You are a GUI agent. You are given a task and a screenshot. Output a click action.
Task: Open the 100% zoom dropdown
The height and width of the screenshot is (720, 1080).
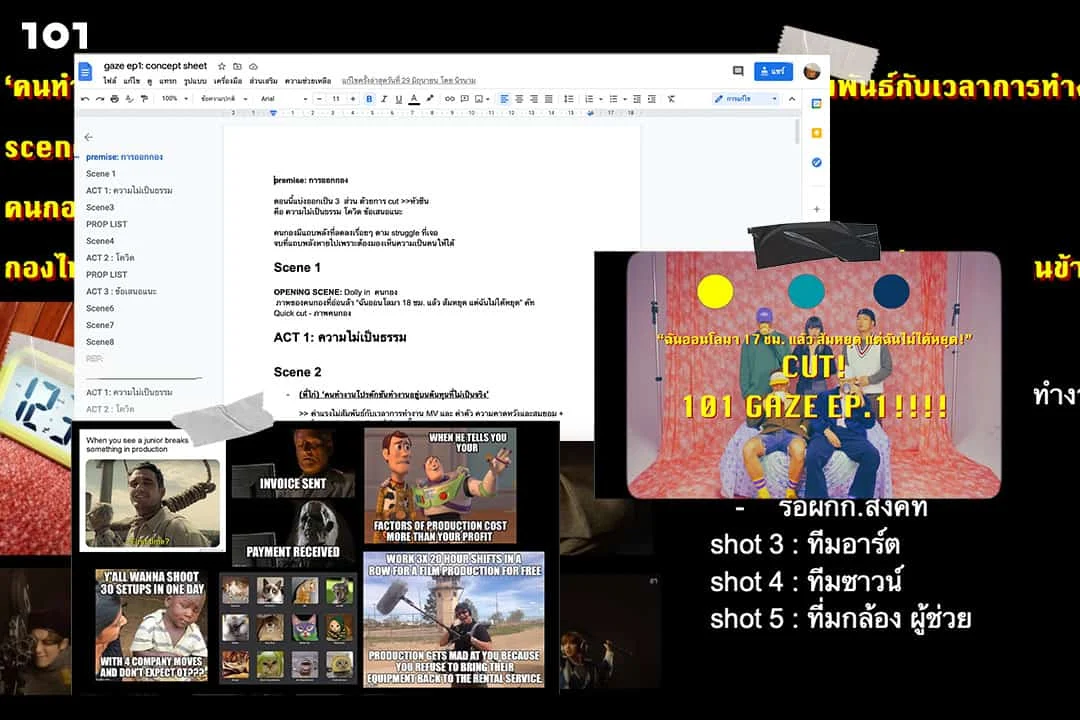point(173,99)
